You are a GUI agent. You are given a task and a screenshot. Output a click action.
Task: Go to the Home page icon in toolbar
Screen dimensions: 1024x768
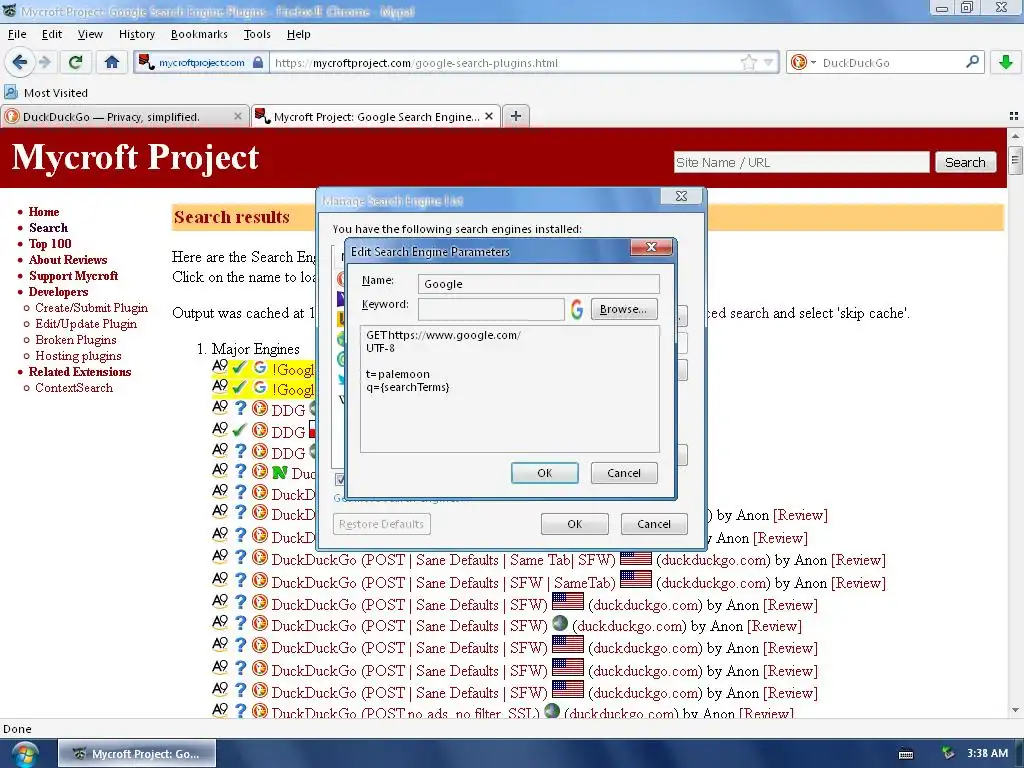[112, 63]
